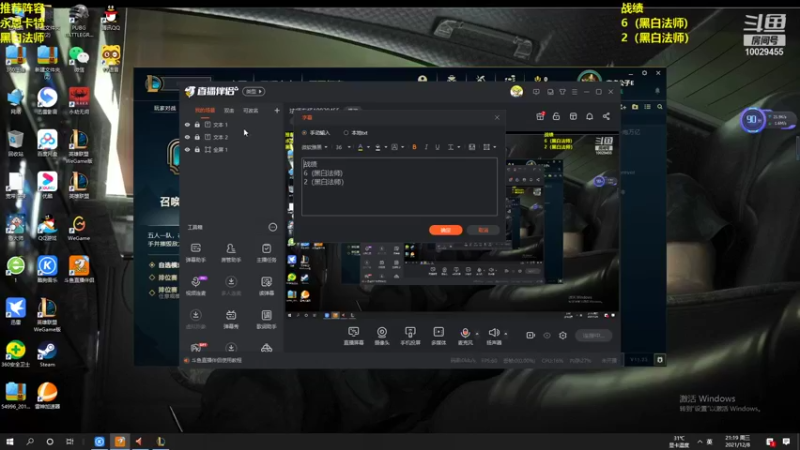This screenshot has height=450, width=800.
Task: Click the streamer avatar in title bar
Action: pyautogui.click(x=516, y=91)
